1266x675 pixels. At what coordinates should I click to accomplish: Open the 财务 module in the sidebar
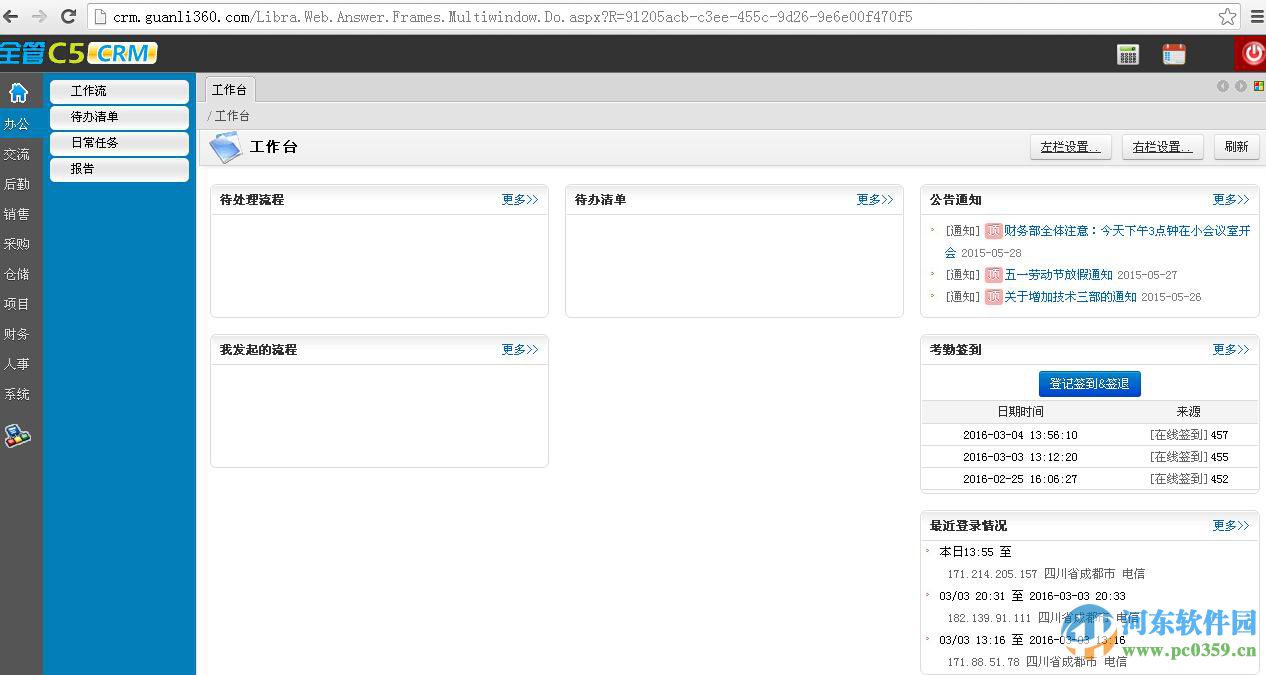18,334
